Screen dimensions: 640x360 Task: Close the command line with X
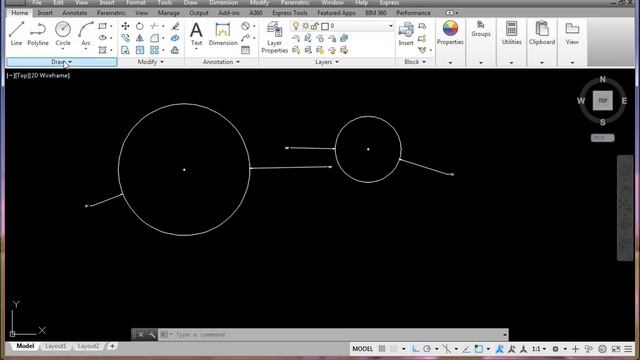pos(140,335)
